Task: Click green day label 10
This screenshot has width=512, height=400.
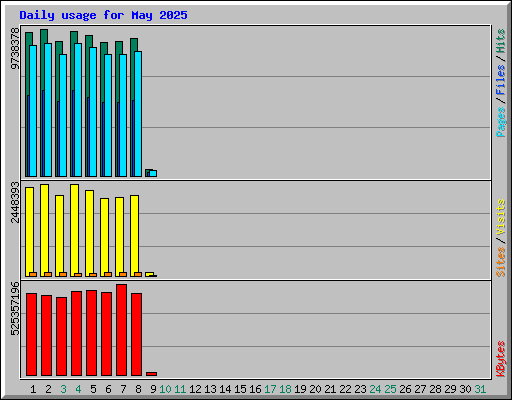Action: [165, 389]
